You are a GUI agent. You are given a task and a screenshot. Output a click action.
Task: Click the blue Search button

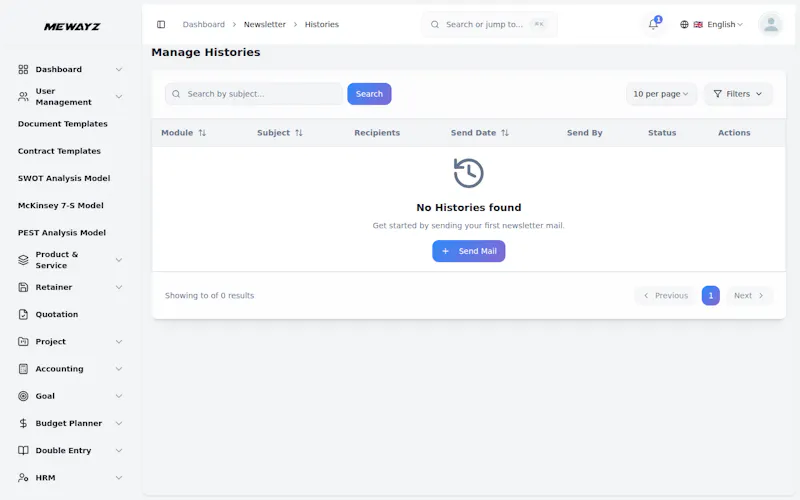click(369, 94)
